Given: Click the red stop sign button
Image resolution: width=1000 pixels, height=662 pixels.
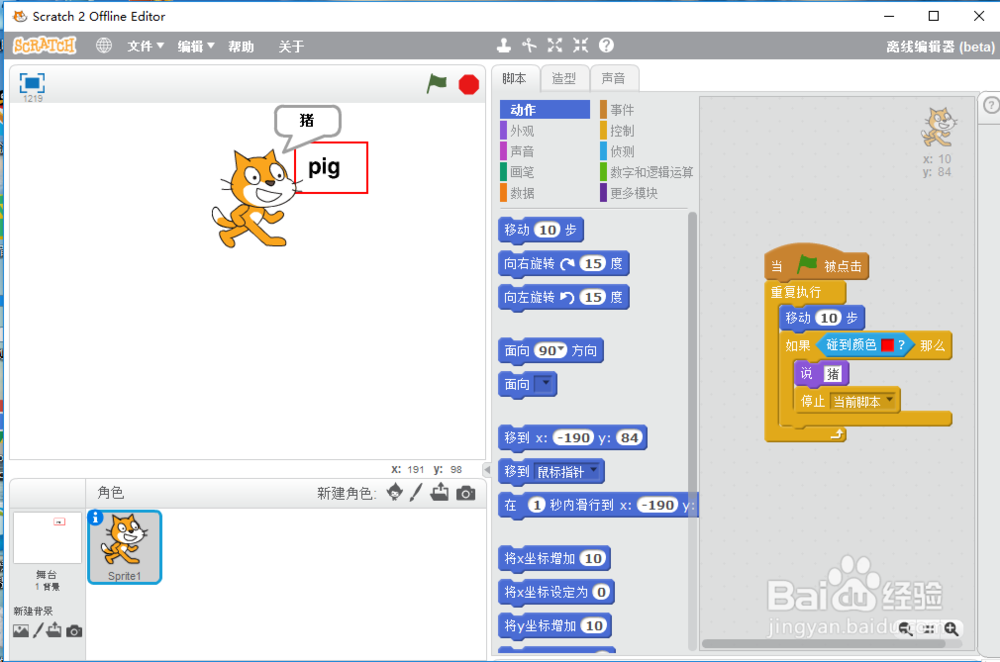Looking at the screenshot, I should point(469,84).
